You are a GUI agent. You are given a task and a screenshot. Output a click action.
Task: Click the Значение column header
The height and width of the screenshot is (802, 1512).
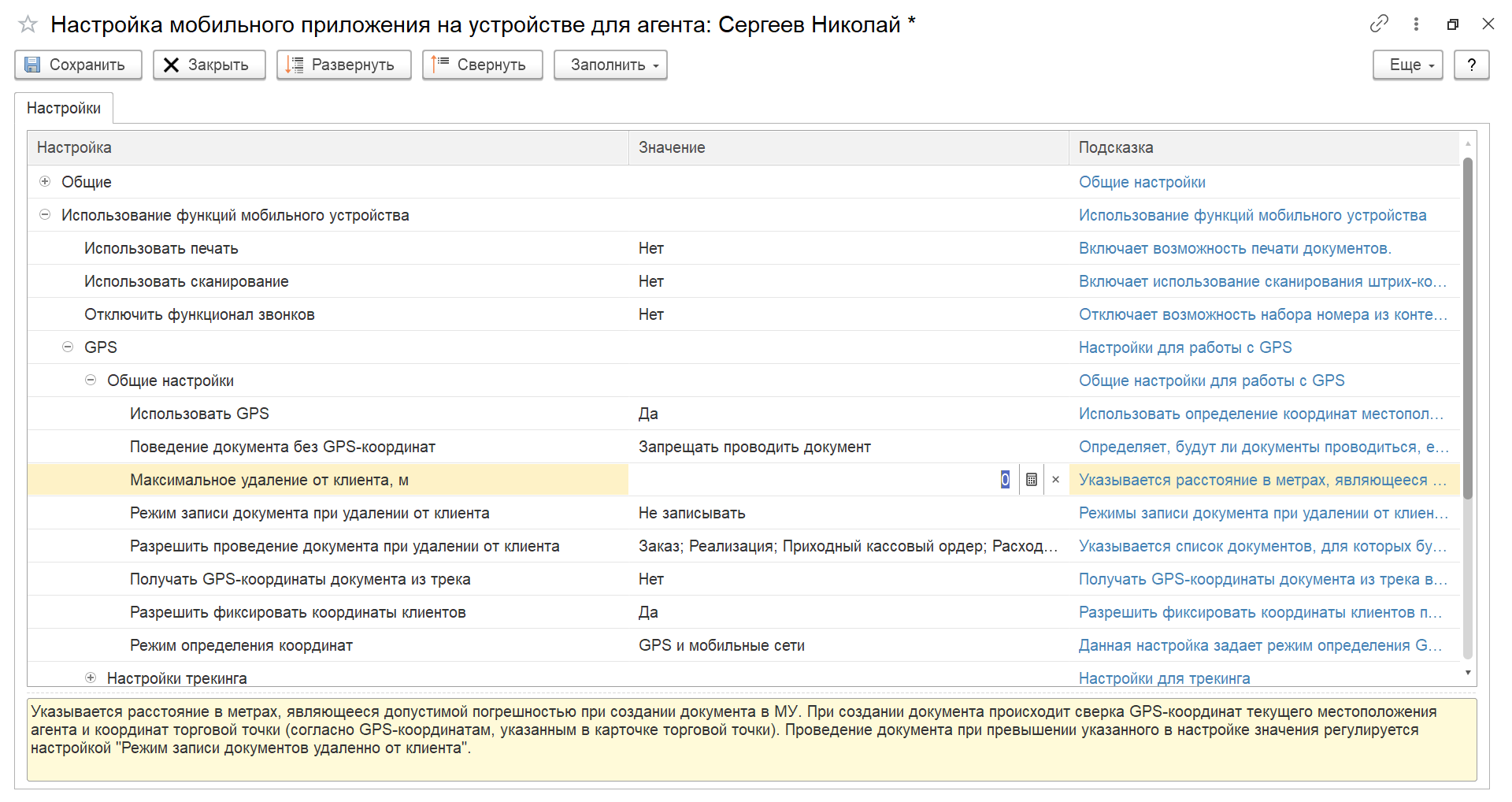tap(848, 147)
